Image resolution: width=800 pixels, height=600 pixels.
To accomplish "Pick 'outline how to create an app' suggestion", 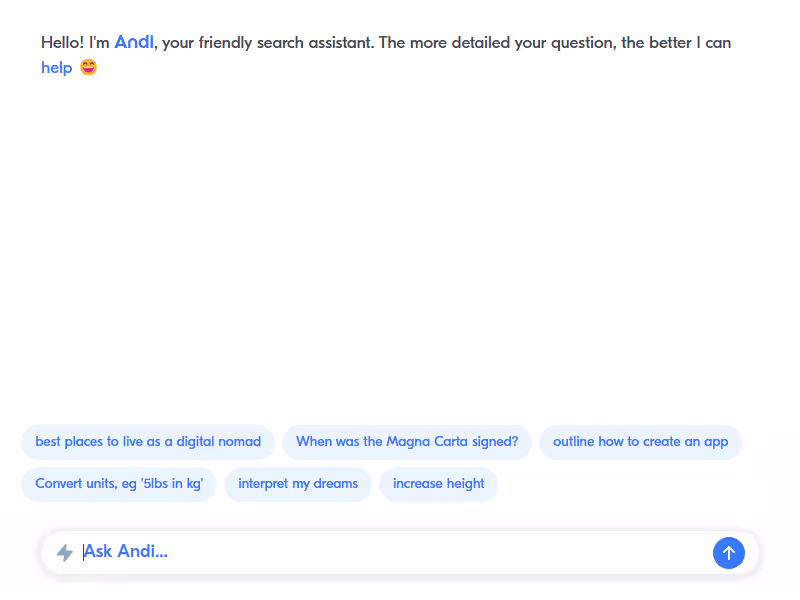I will pyautogui.click(x=640, y=442).
